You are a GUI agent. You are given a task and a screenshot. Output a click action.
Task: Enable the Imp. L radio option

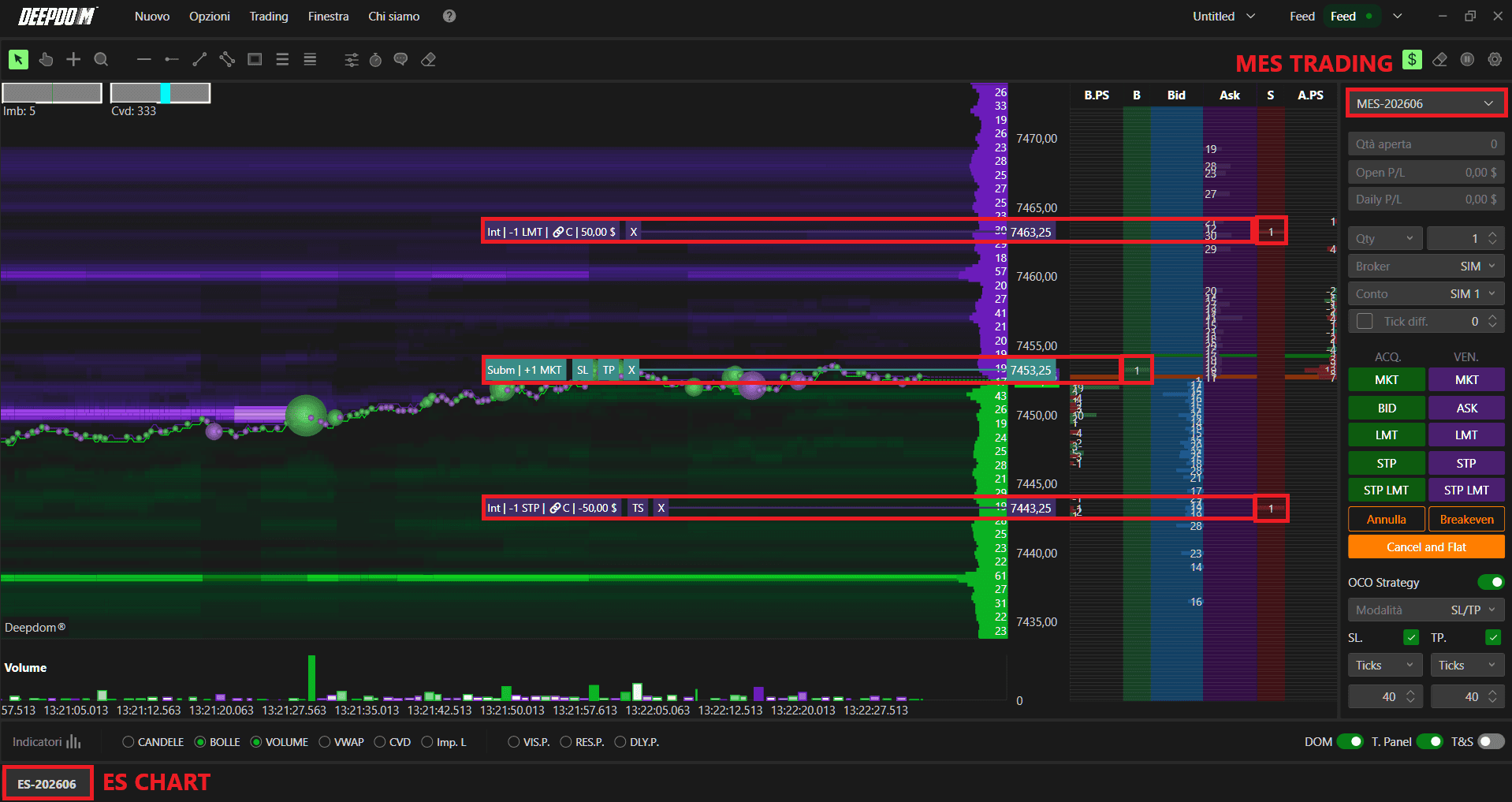click(427, 742)
